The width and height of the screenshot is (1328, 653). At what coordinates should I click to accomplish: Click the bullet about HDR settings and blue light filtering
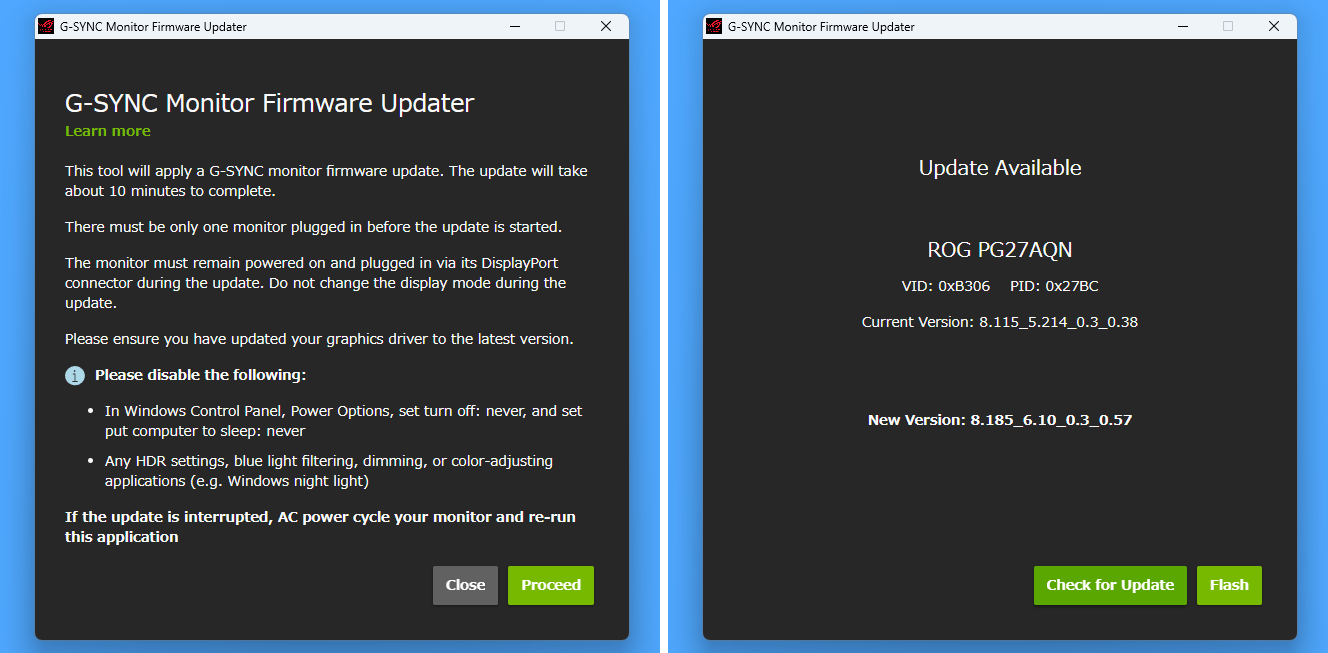click(x=329, y=471)
